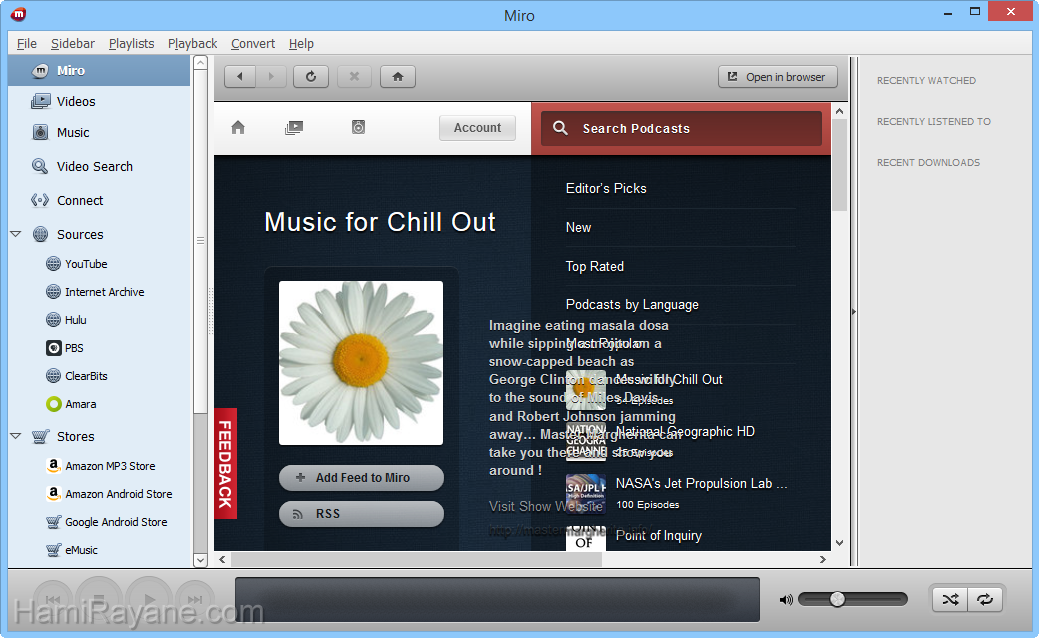This screenshot has width=1039, height=638.
Task: Open the YouTube source
Action: (85, 264)
